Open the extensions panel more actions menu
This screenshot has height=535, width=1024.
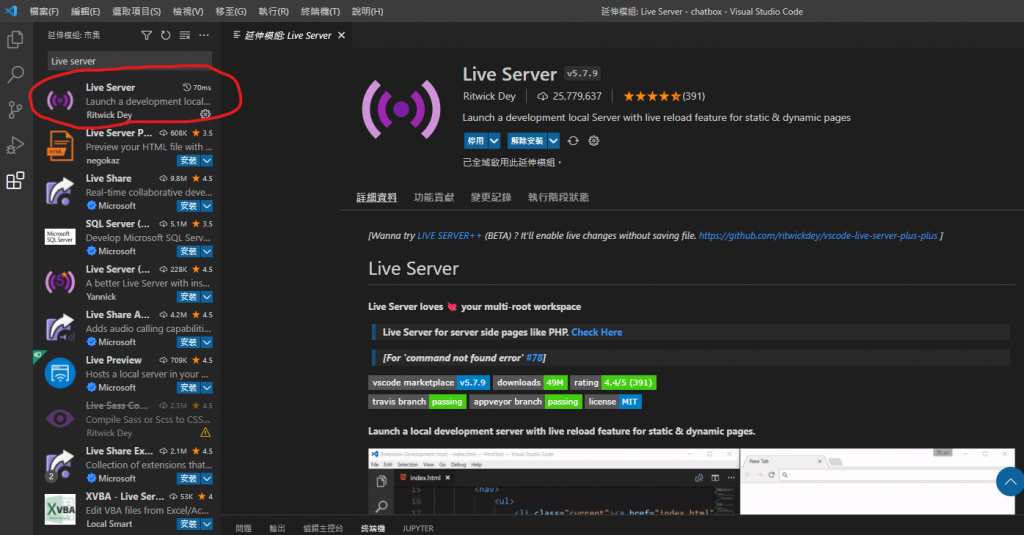[204, 35]
